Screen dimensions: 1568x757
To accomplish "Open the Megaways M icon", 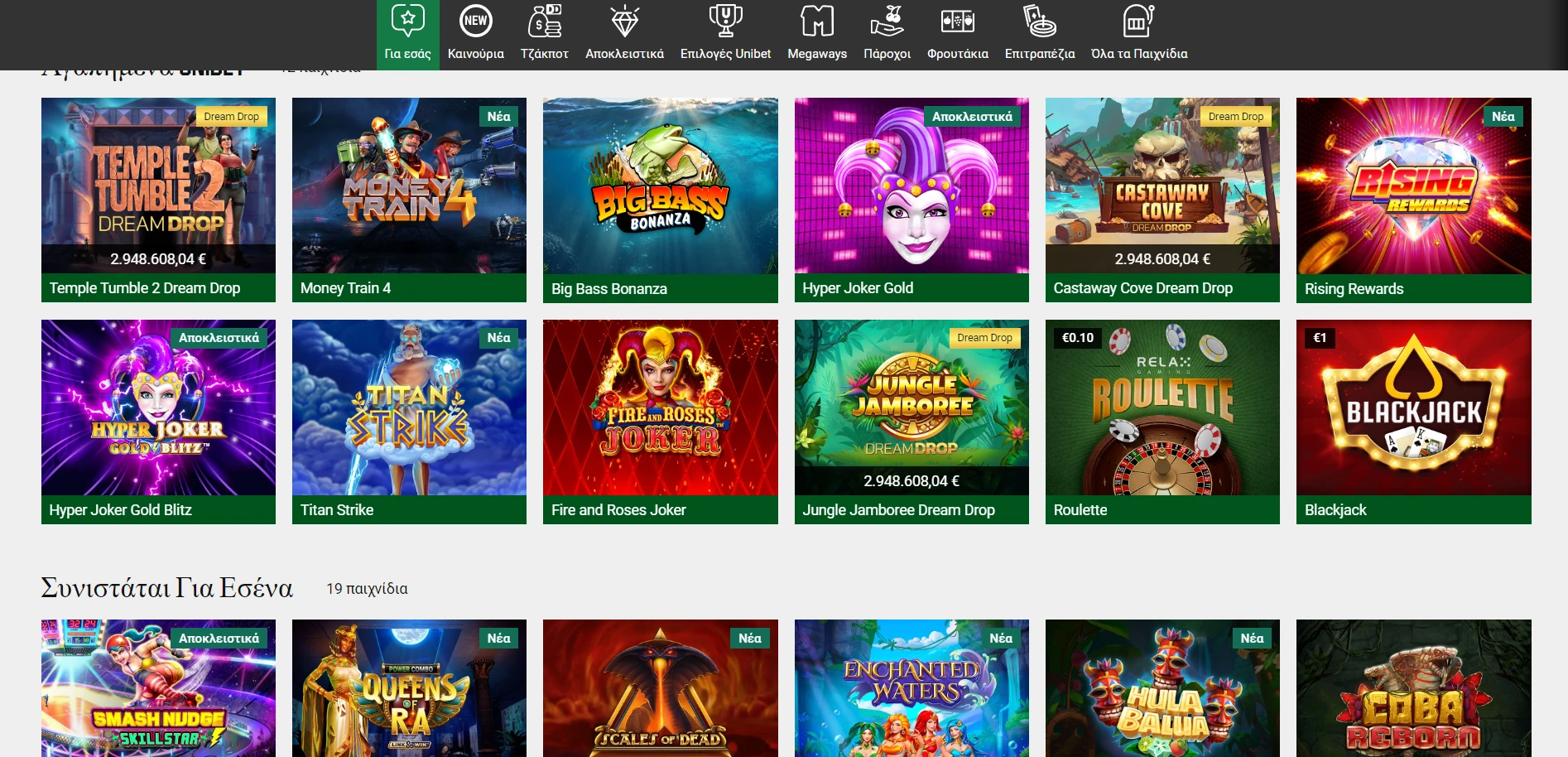I will (x=817, y=21).
